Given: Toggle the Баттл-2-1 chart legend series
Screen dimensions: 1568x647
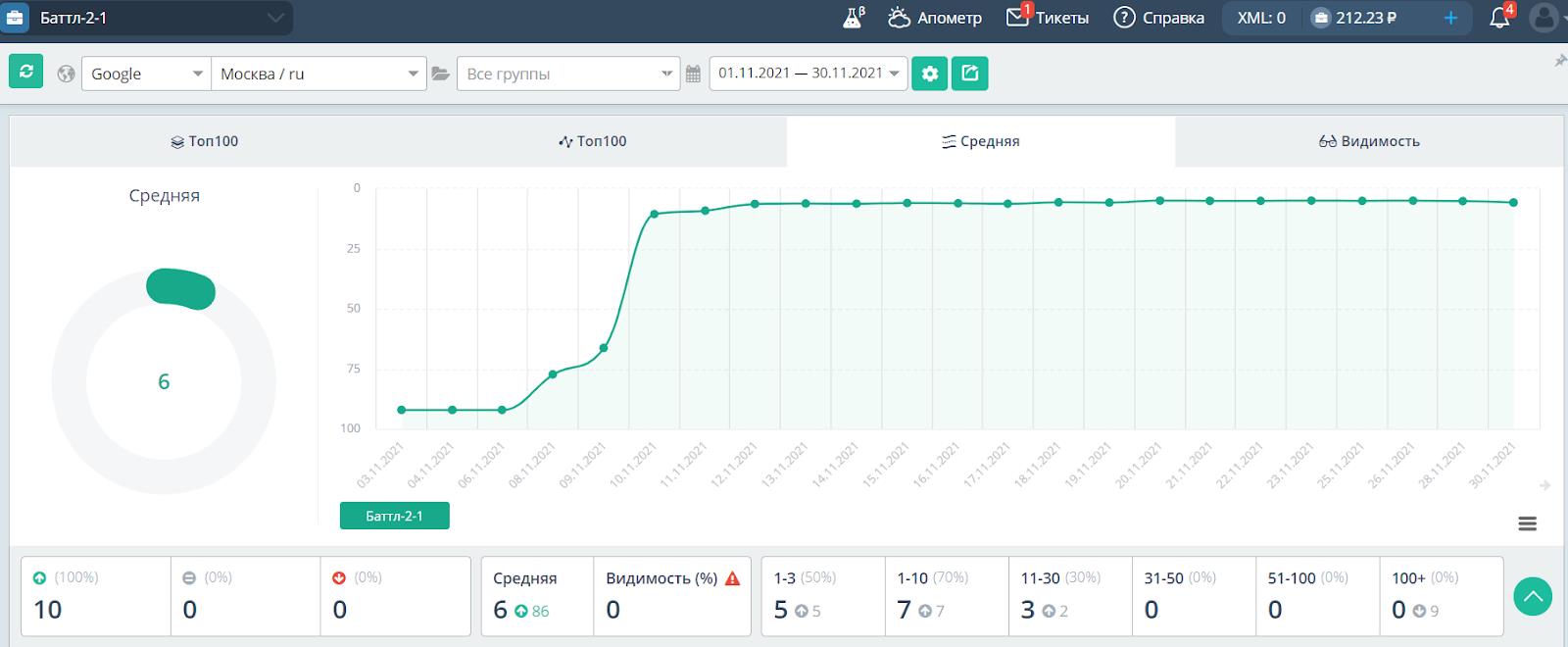Looking at the screenshot, I should pyautogui.click(x=394, y=516).
